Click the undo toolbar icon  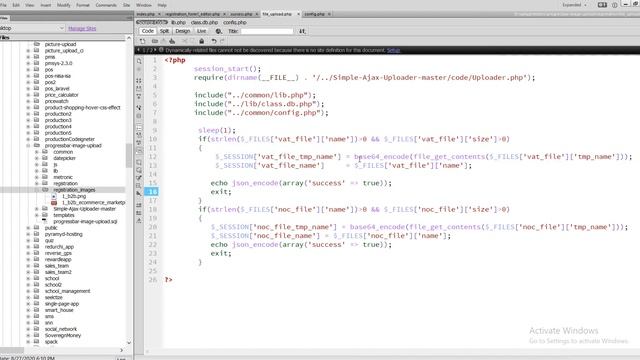(x=213, y=41)
